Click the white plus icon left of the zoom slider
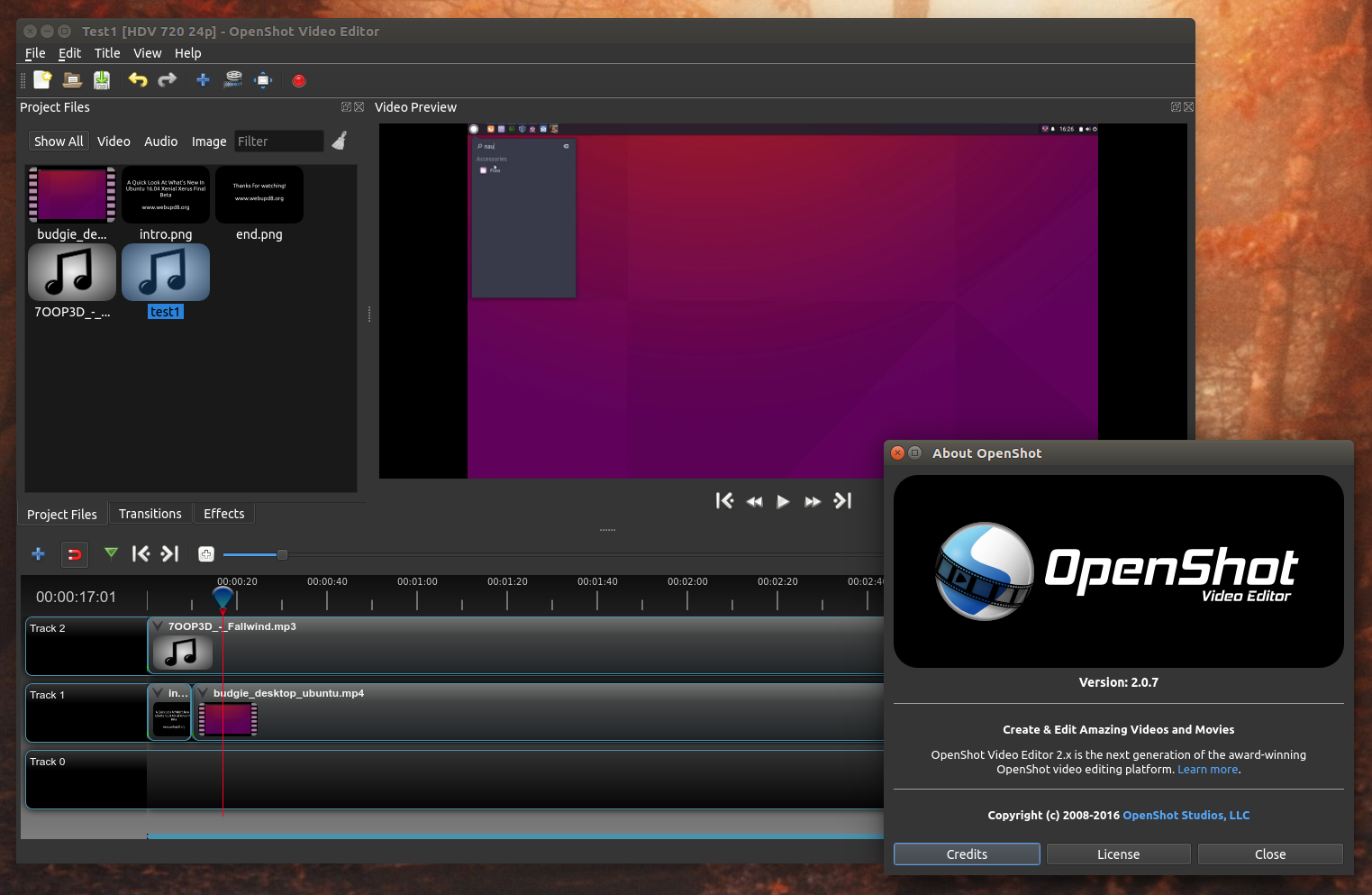 point(206,554)
